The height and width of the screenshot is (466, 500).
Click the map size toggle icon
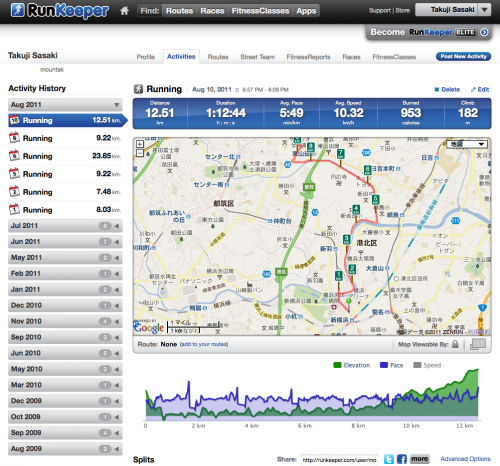point(478,344)
